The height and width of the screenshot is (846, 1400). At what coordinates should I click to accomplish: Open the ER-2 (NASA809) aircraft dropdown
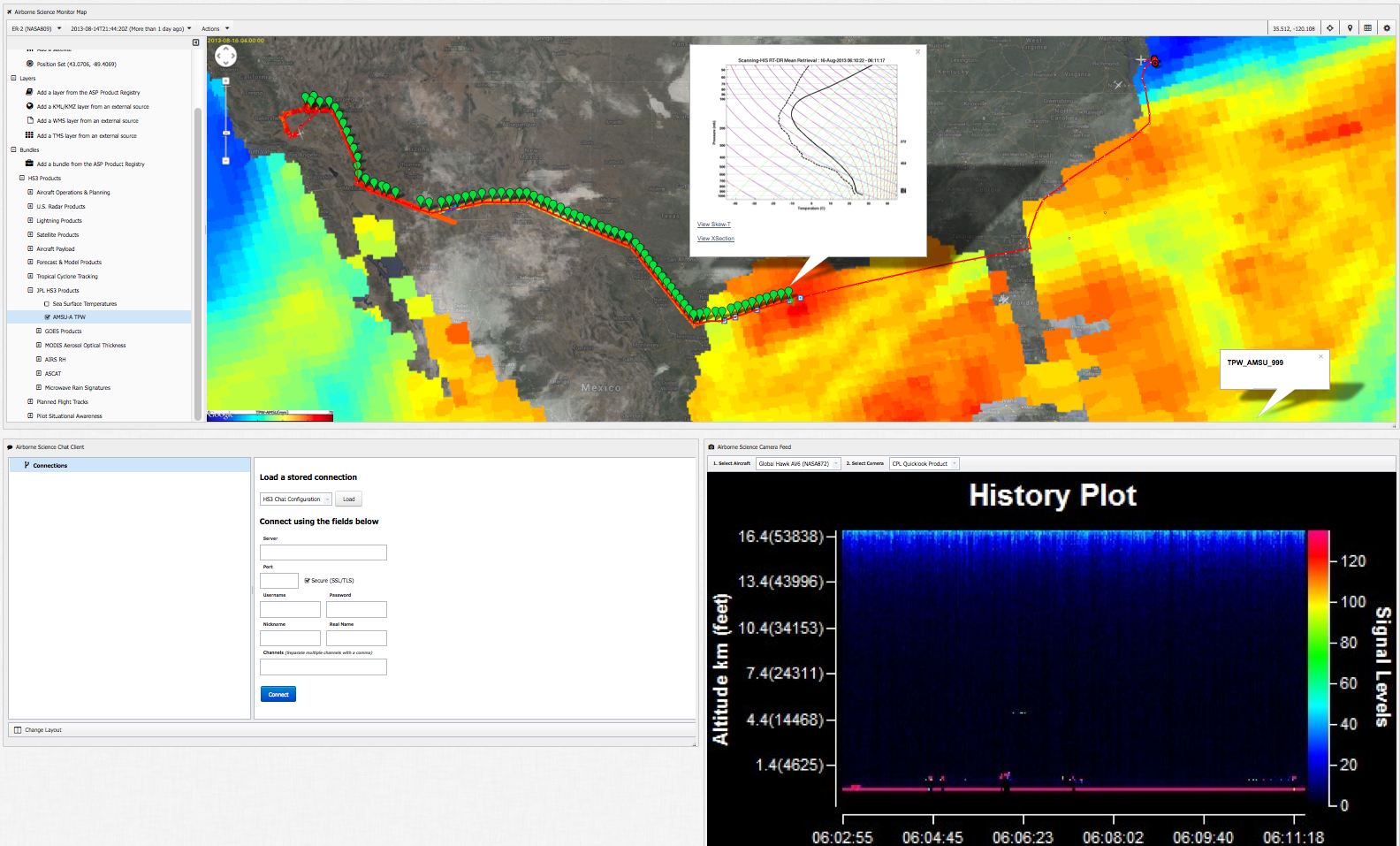(36, 28)
